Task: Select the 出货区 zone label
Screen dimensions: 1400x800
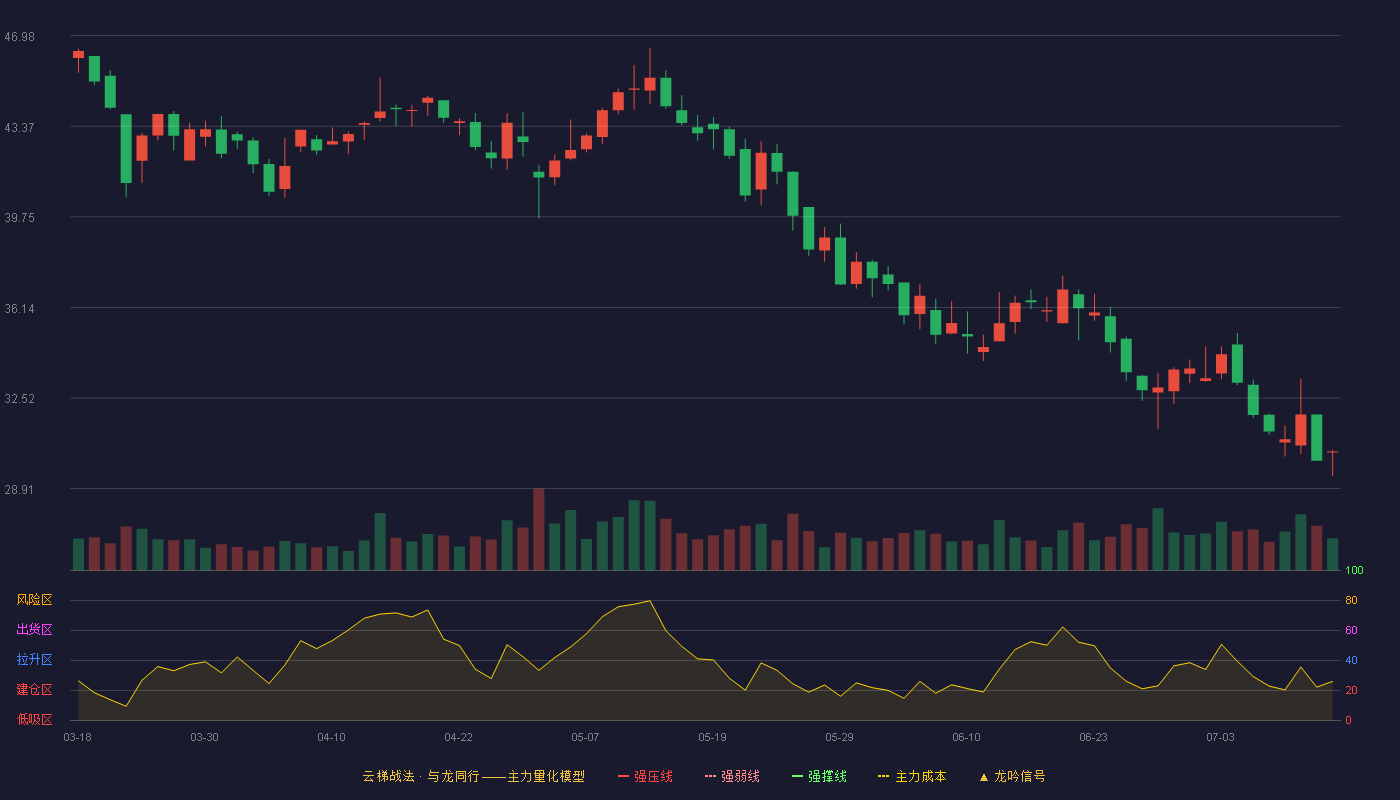Action: pos(34,630)
